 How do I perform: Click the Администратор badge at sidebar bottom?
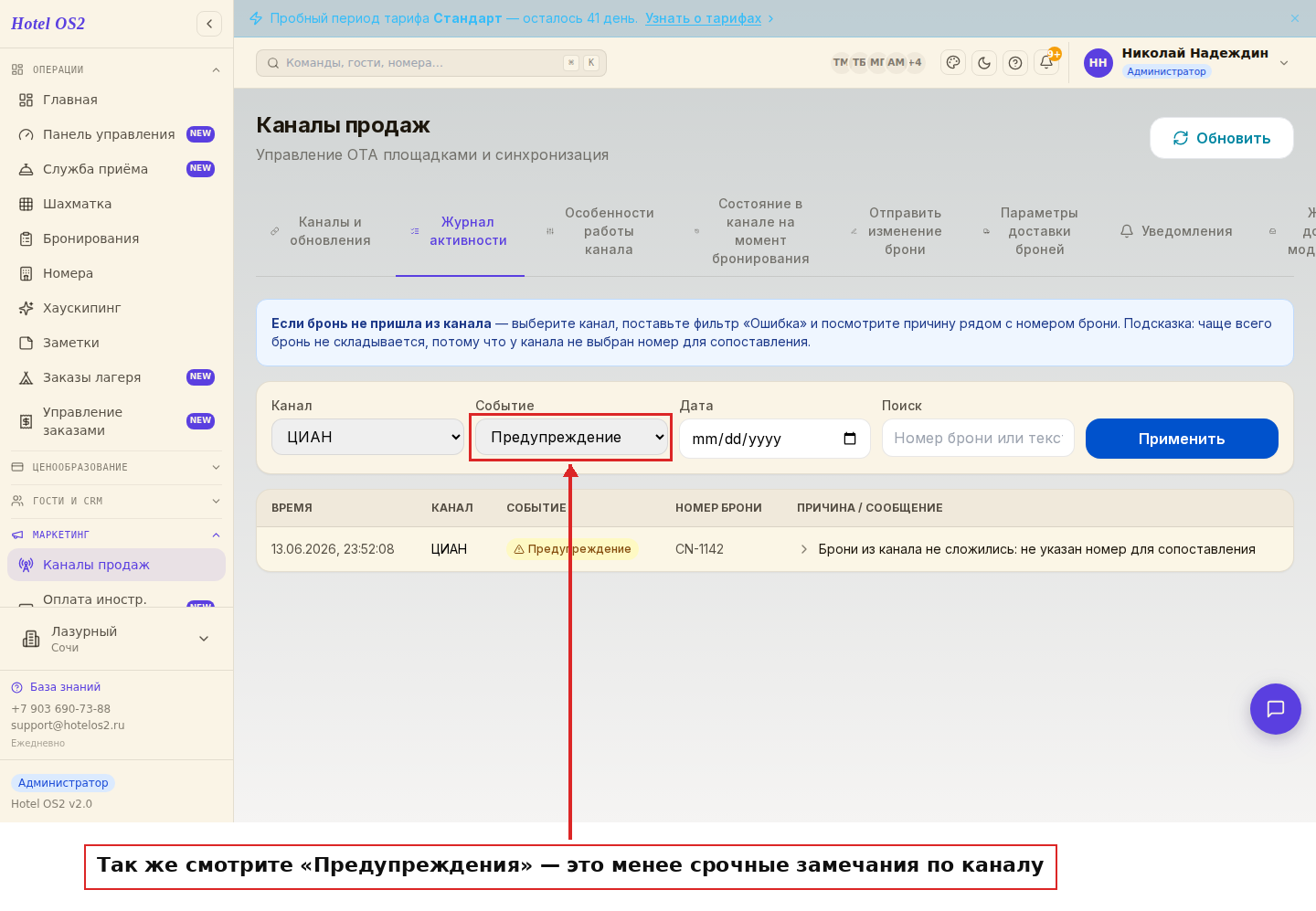[63, 783]
